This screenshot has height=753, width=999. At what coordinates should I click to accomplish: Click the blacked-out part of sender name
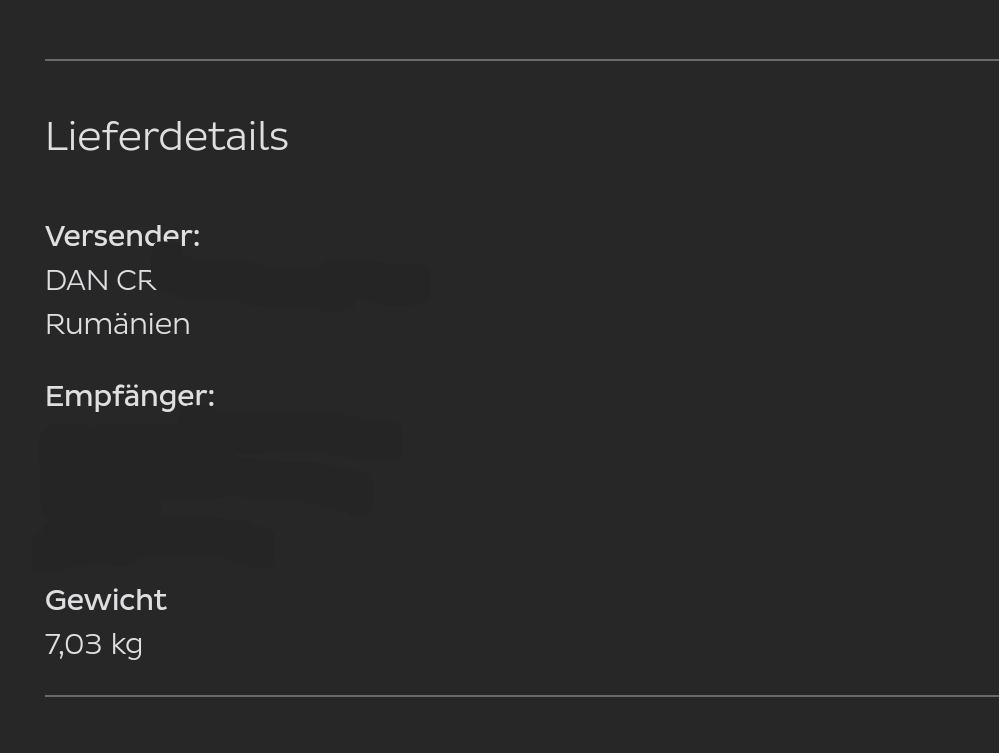point(293,282)
